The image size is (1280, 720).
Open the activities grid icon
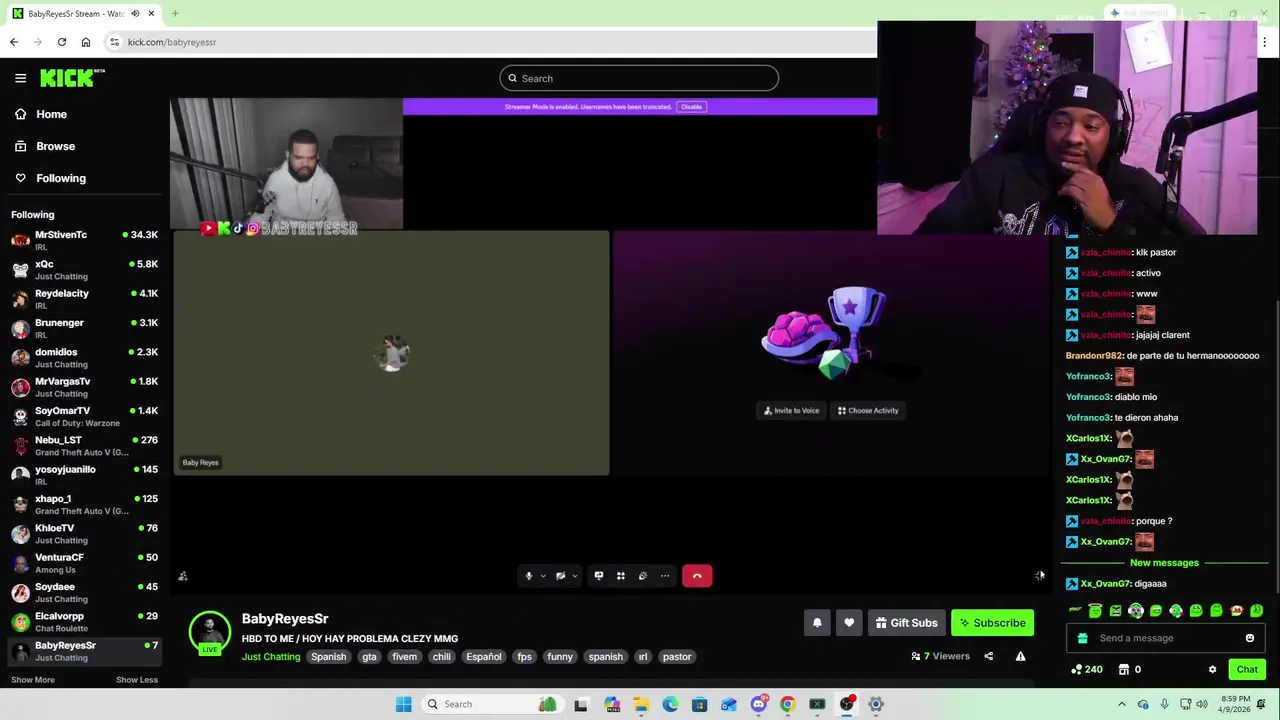click(x=620, y=576)
